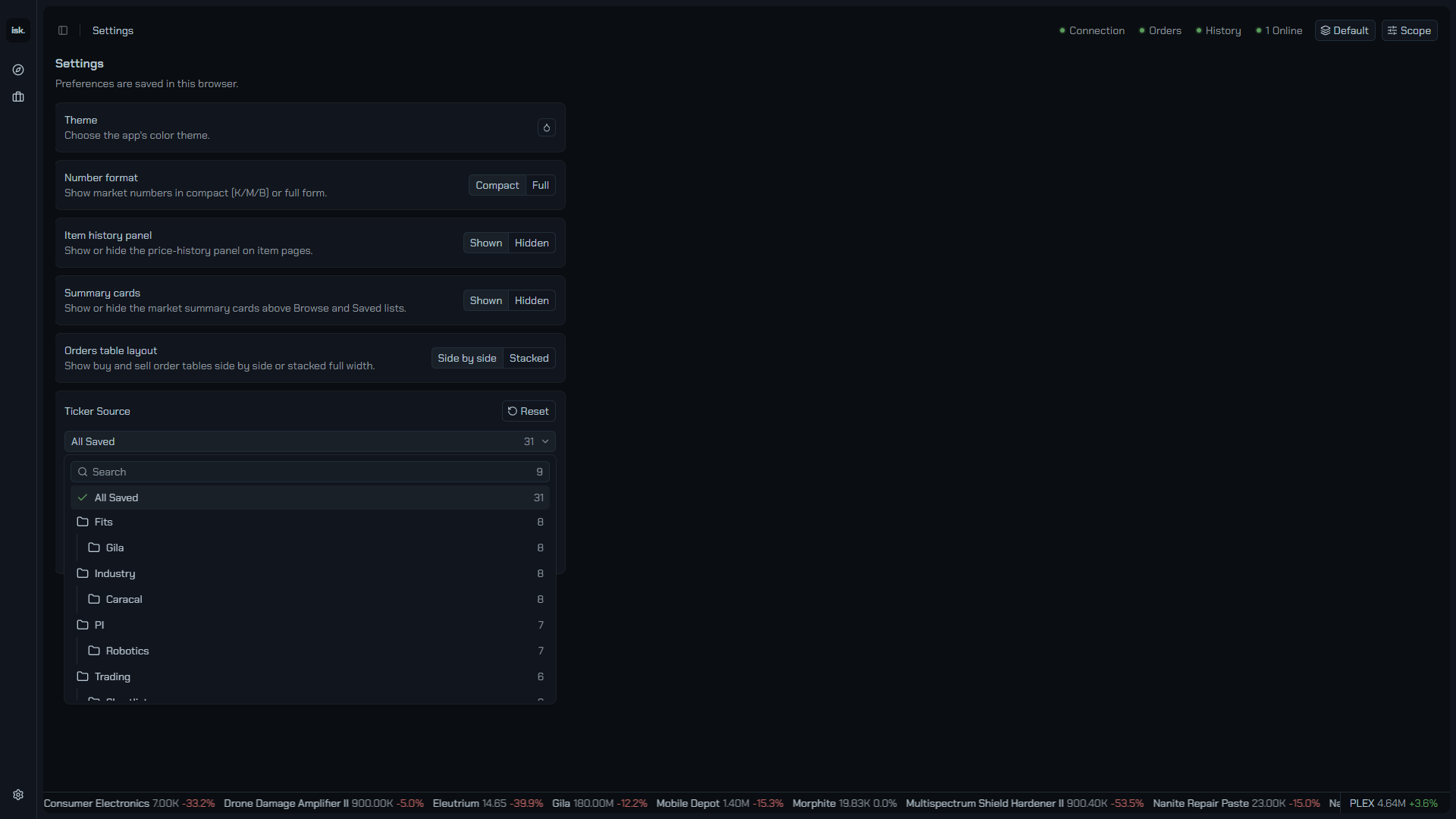
Task: Set Summary cards to Hidden
Action: point(532,300)
